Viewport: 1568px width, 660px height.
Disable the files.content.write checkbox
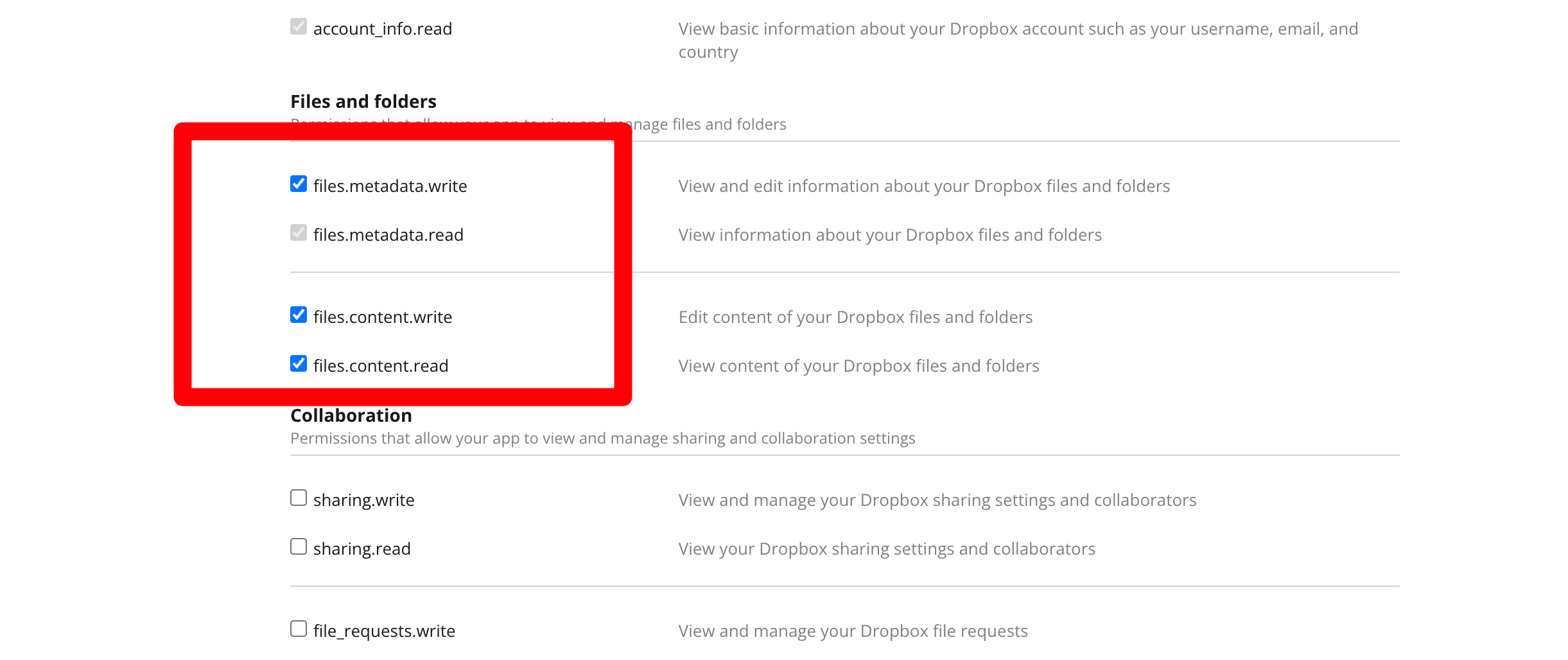(299, 315)
